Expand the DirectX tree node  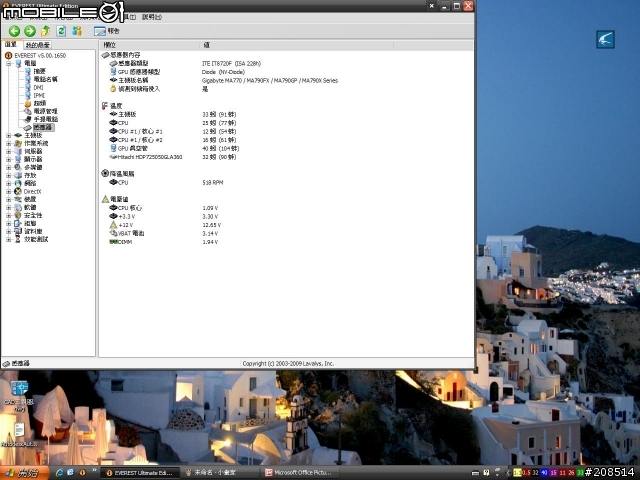[x=9, y=191]
